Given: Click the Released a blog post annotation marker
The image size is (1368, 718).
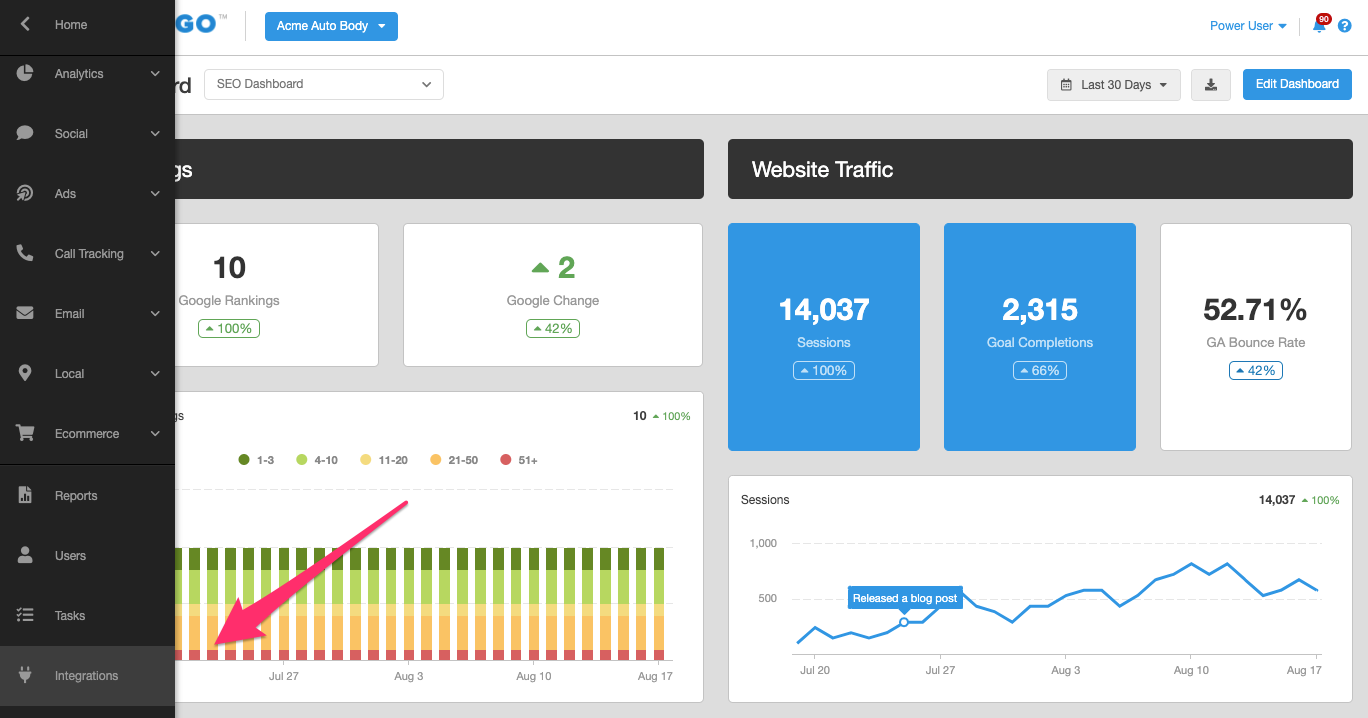Looking at the screenshot, I should tap(904, 622).
